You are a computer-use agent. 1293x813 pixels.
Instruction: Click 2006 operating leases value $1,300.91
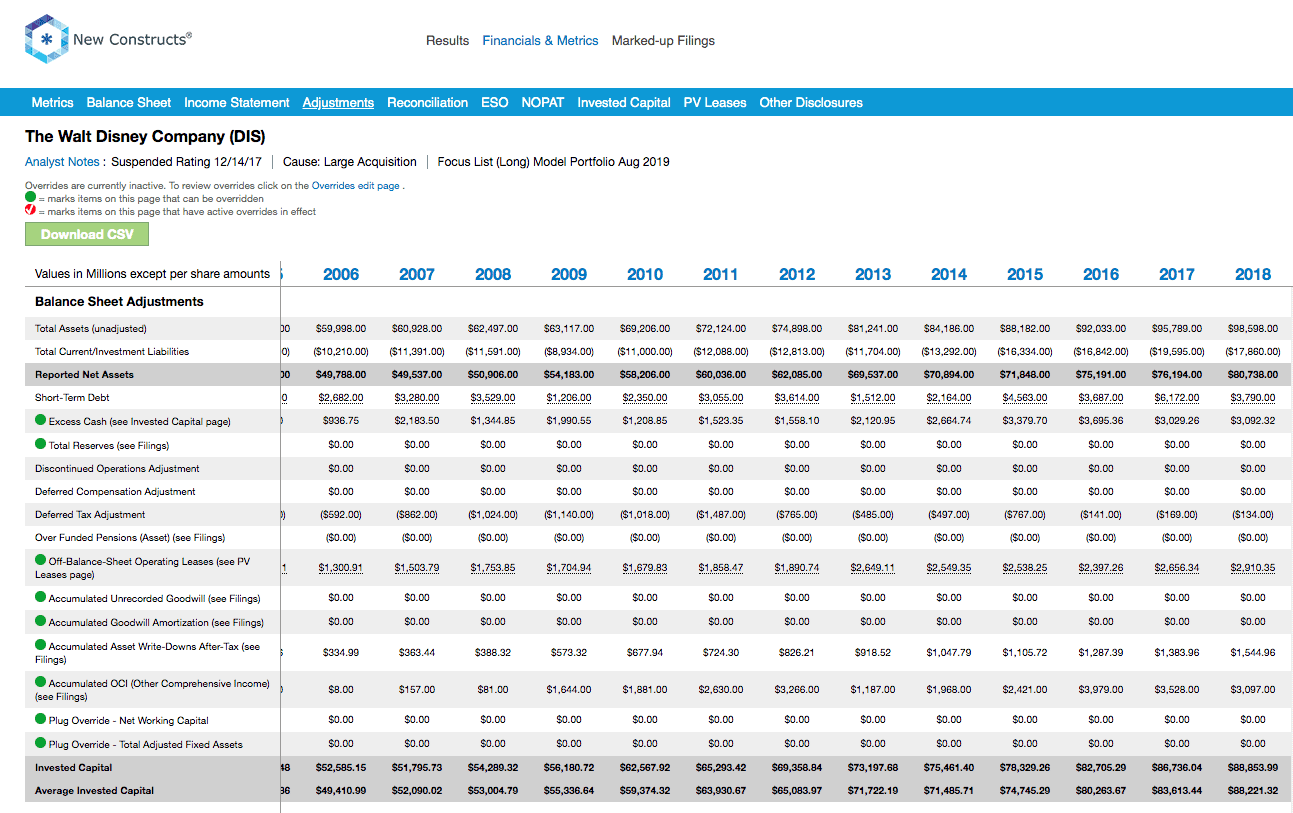tap(341, 568)
